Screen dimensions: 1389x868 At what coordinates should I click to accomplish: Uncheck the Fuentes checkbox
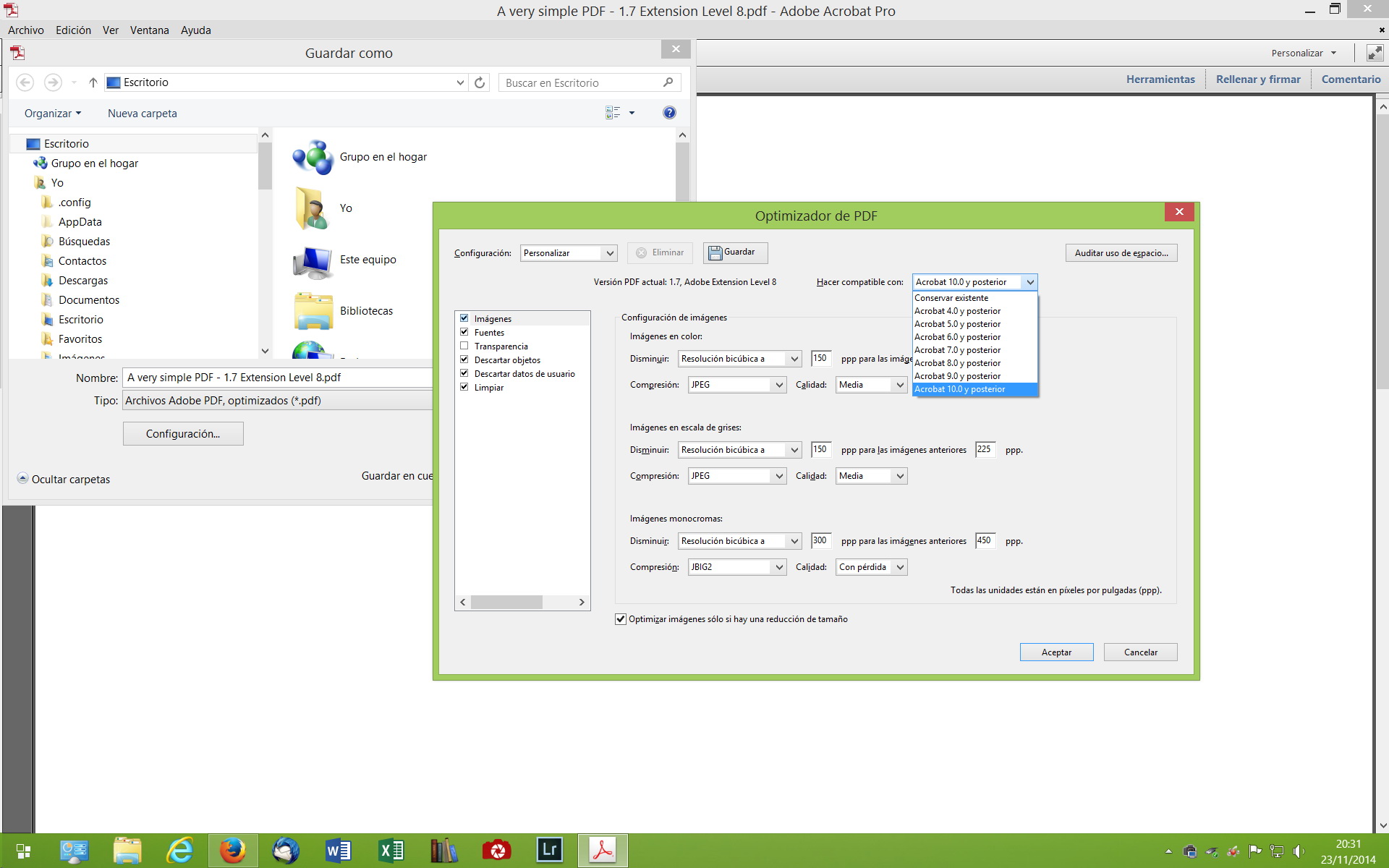464,332
